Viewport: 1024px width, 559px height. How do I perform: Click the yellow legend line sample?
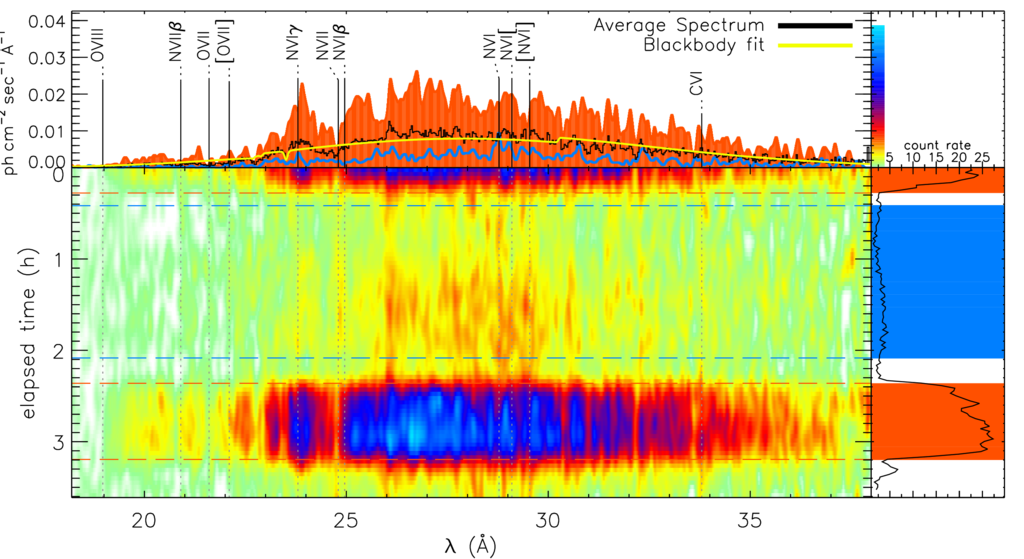coord(815,45)
